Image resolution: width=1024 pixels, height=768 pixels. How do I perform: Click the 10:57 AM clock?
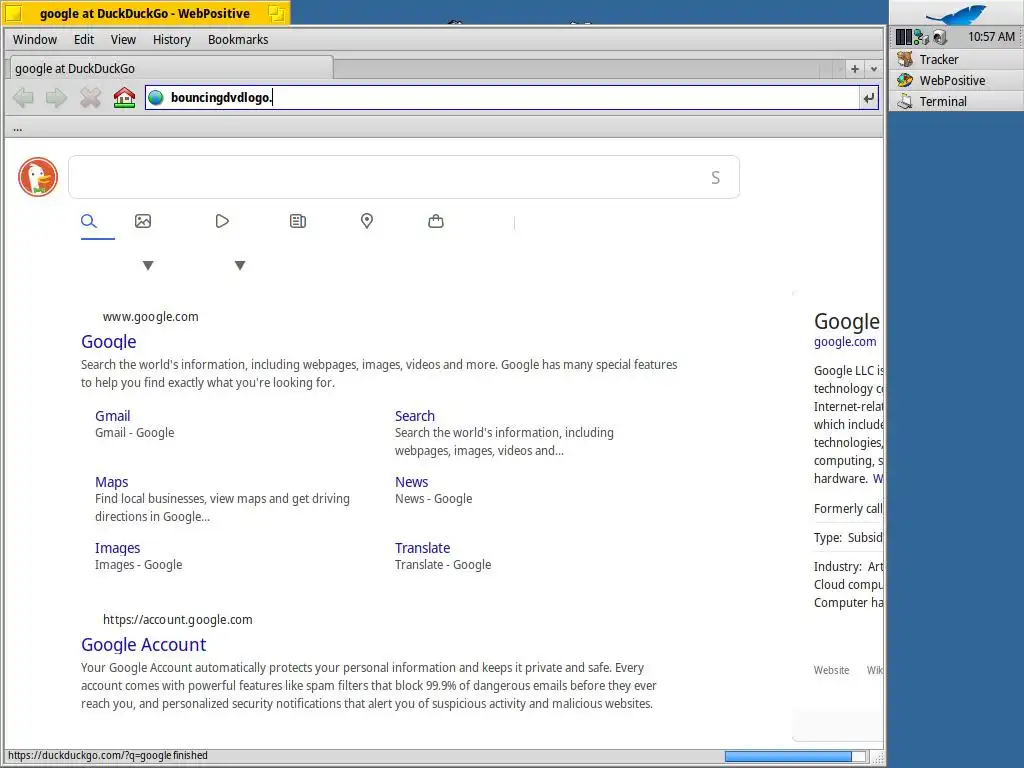991,37
